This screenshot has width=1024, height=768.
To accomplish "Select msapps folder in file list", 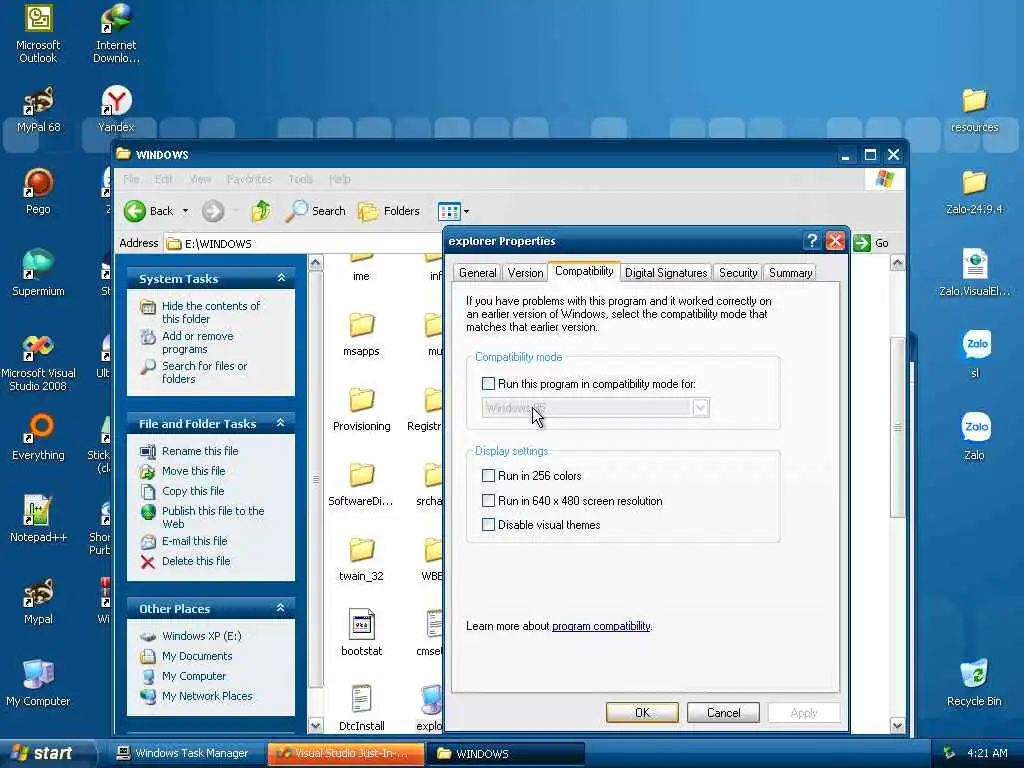I will pos(361,334).
